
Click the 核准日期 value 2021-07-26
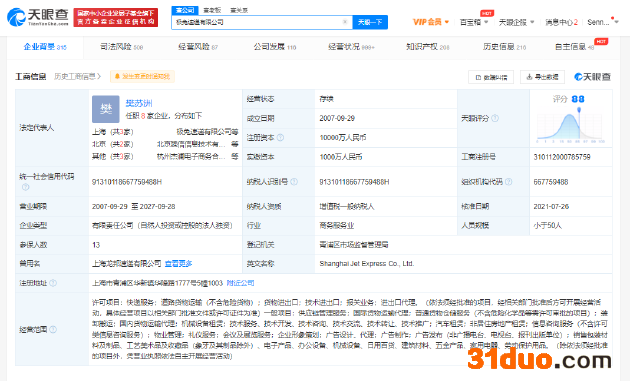click(x=551, y=206)
